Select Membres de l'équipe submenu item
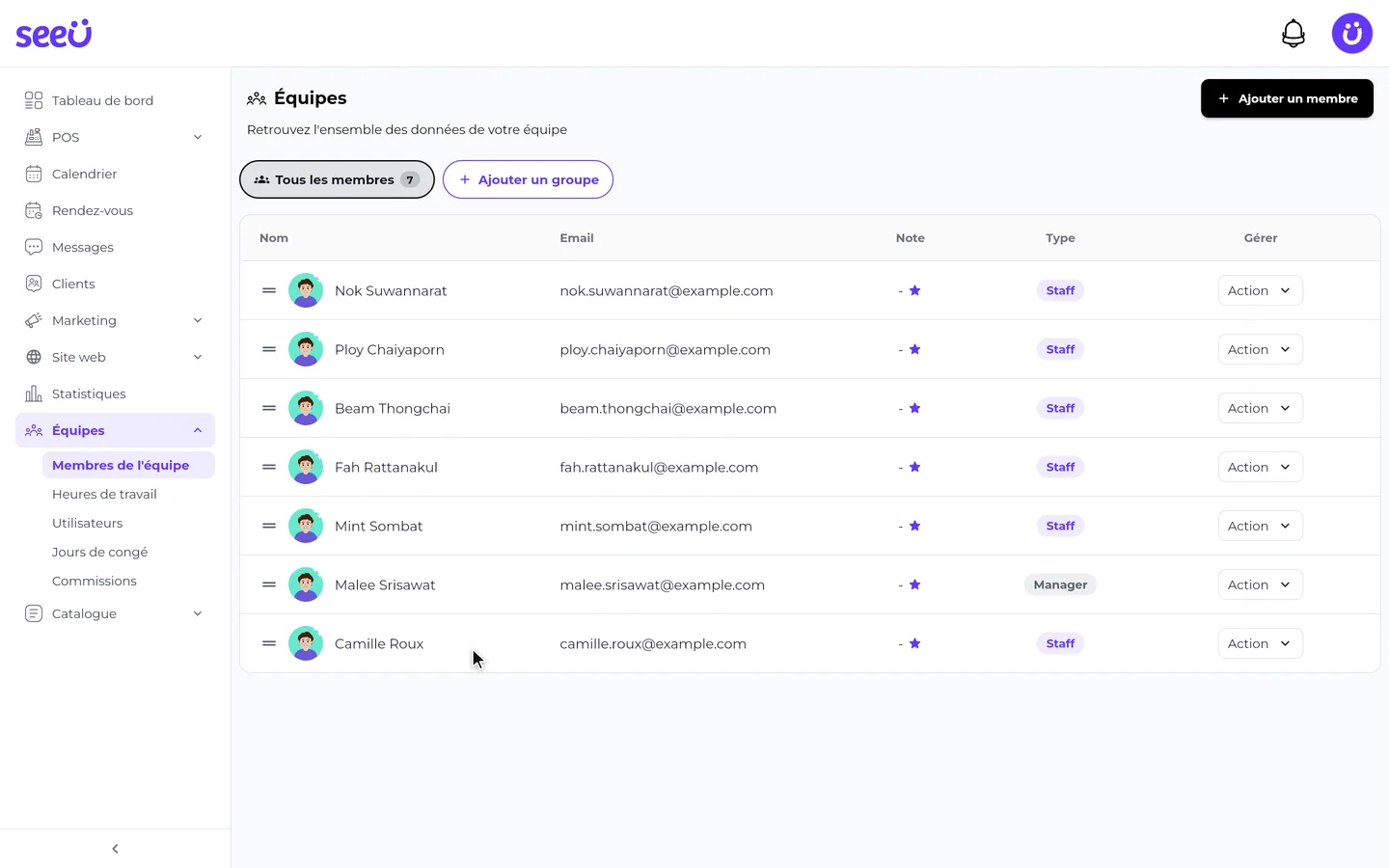The width and height of the screenshot is (1389, 868). click(128, 465)
